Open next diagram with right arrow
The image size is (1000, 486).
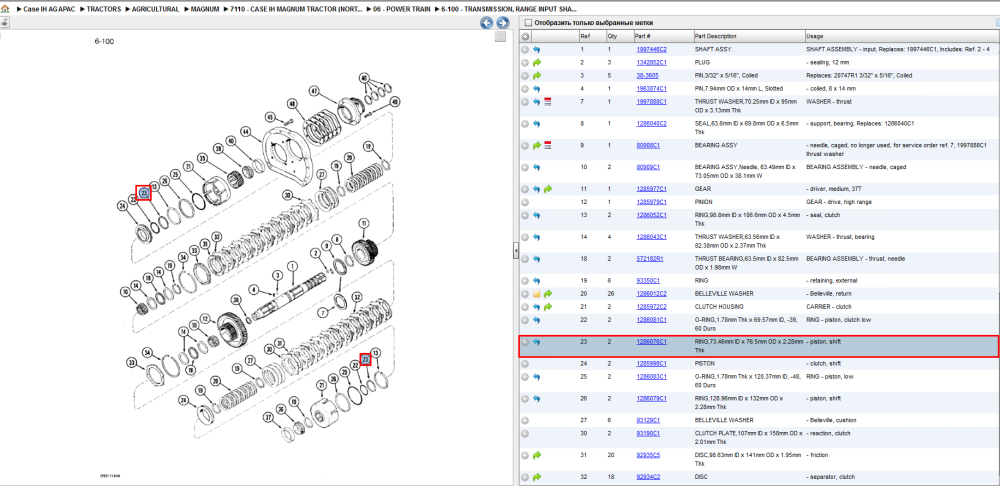click(503, 24)
